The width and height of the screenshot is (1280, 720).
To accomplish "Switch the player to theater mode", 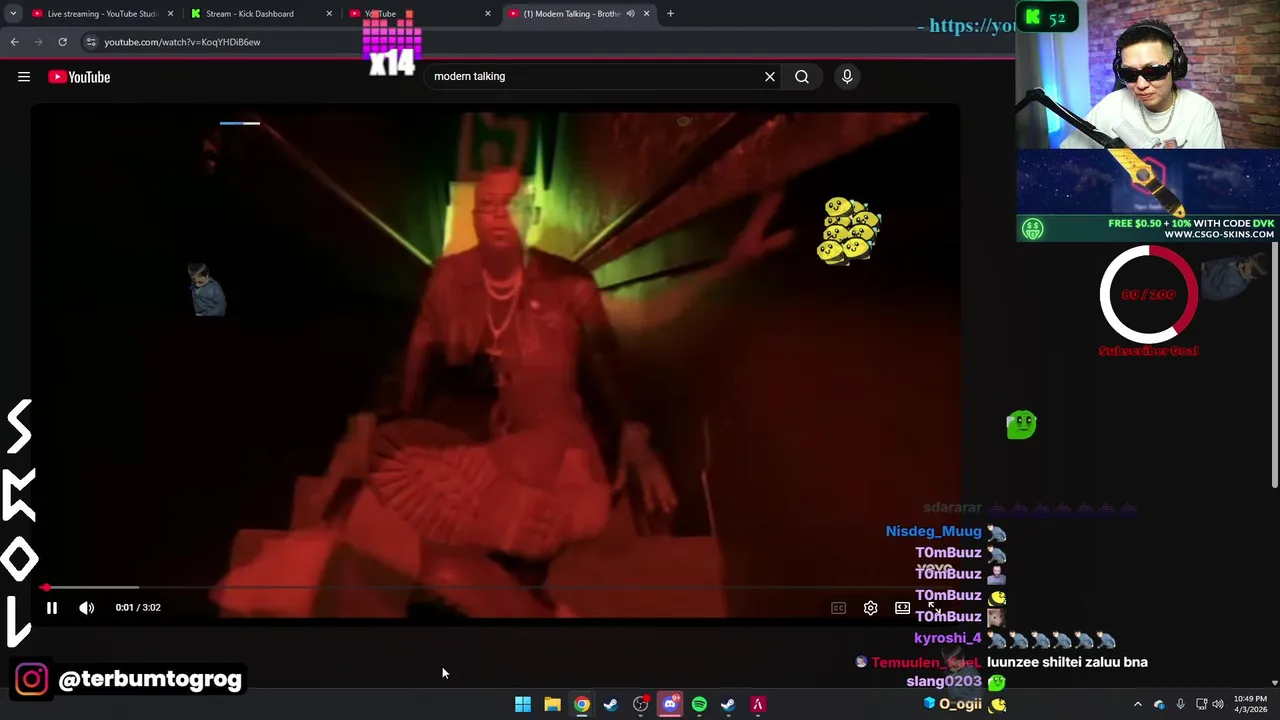I will (902, 608).
